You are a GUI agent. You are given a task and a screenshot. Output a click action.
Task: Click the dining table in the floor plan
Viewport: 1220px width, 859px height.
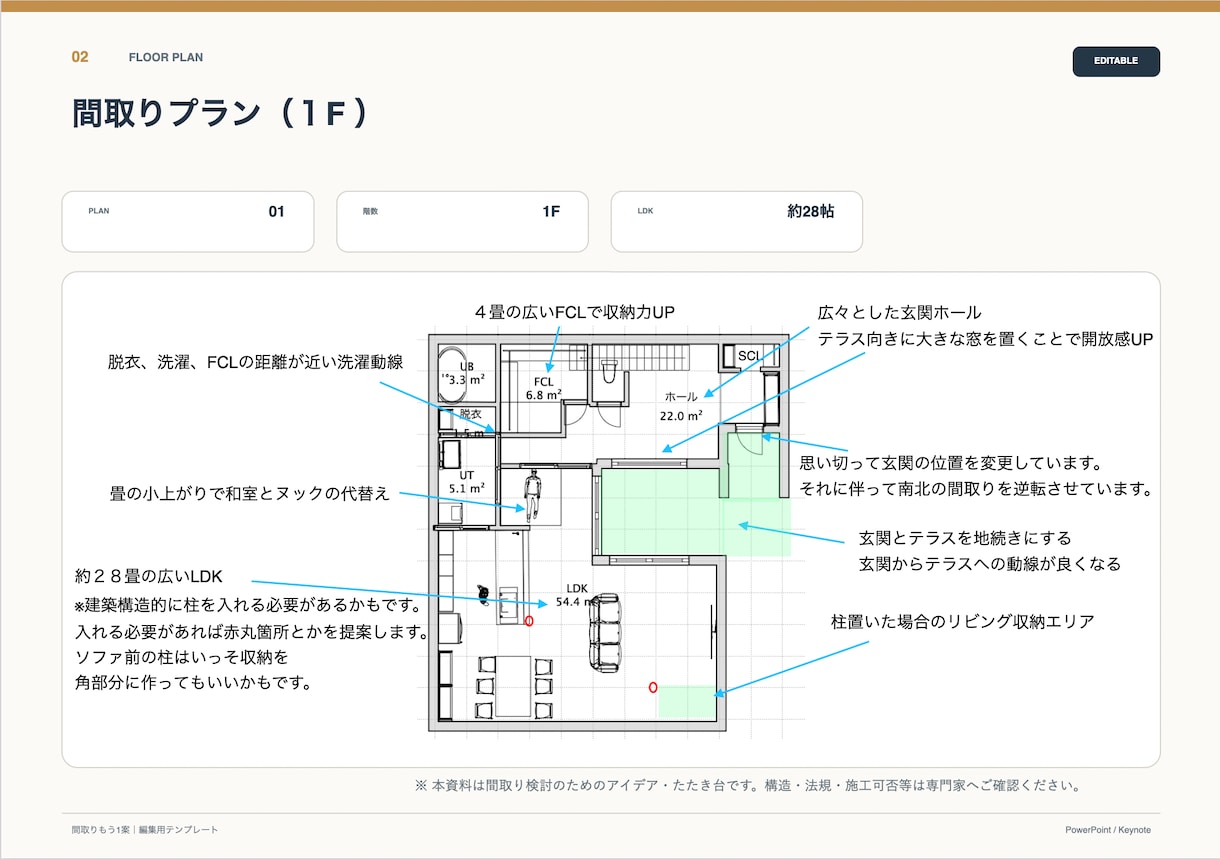pyautogui.click(x=514, y=686)
